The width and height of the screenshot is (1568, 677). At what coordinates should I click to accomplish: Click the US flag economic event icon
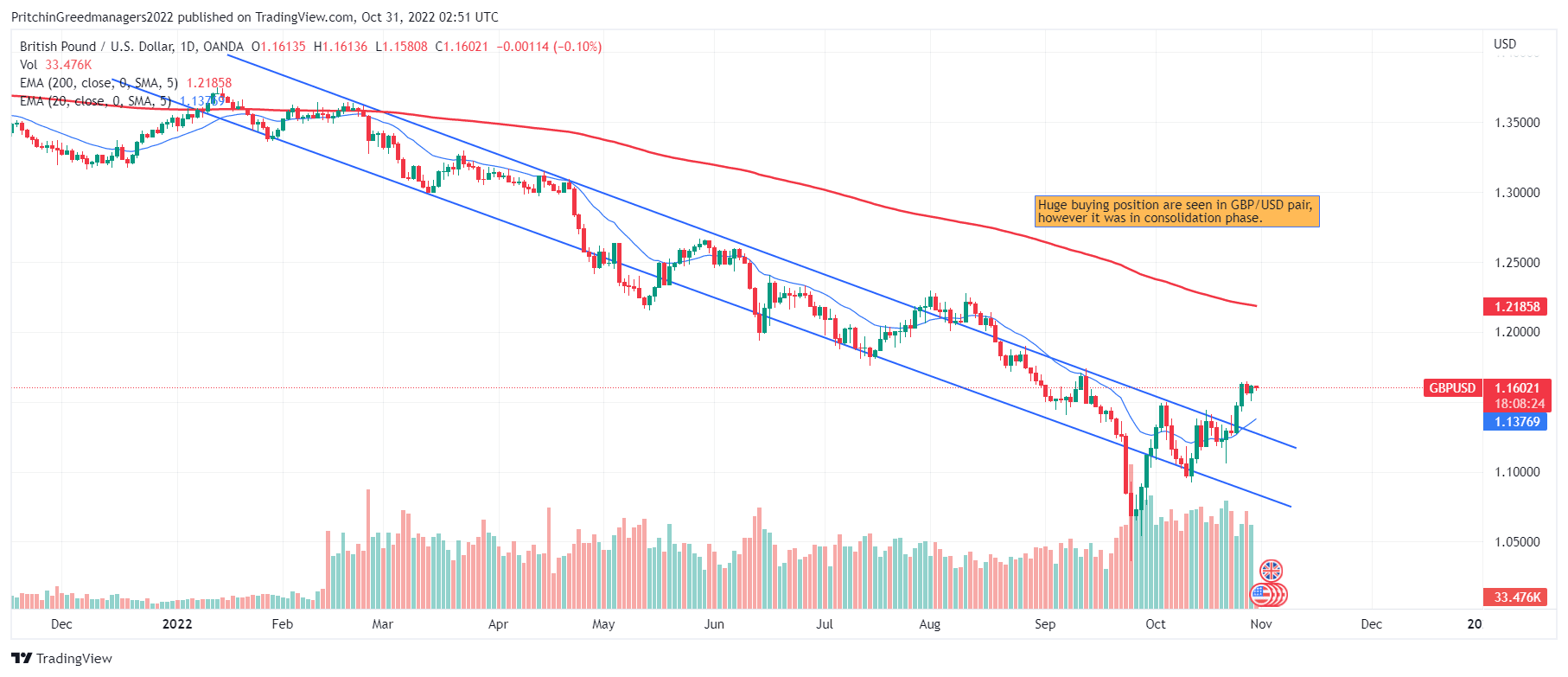[1262, 595]
